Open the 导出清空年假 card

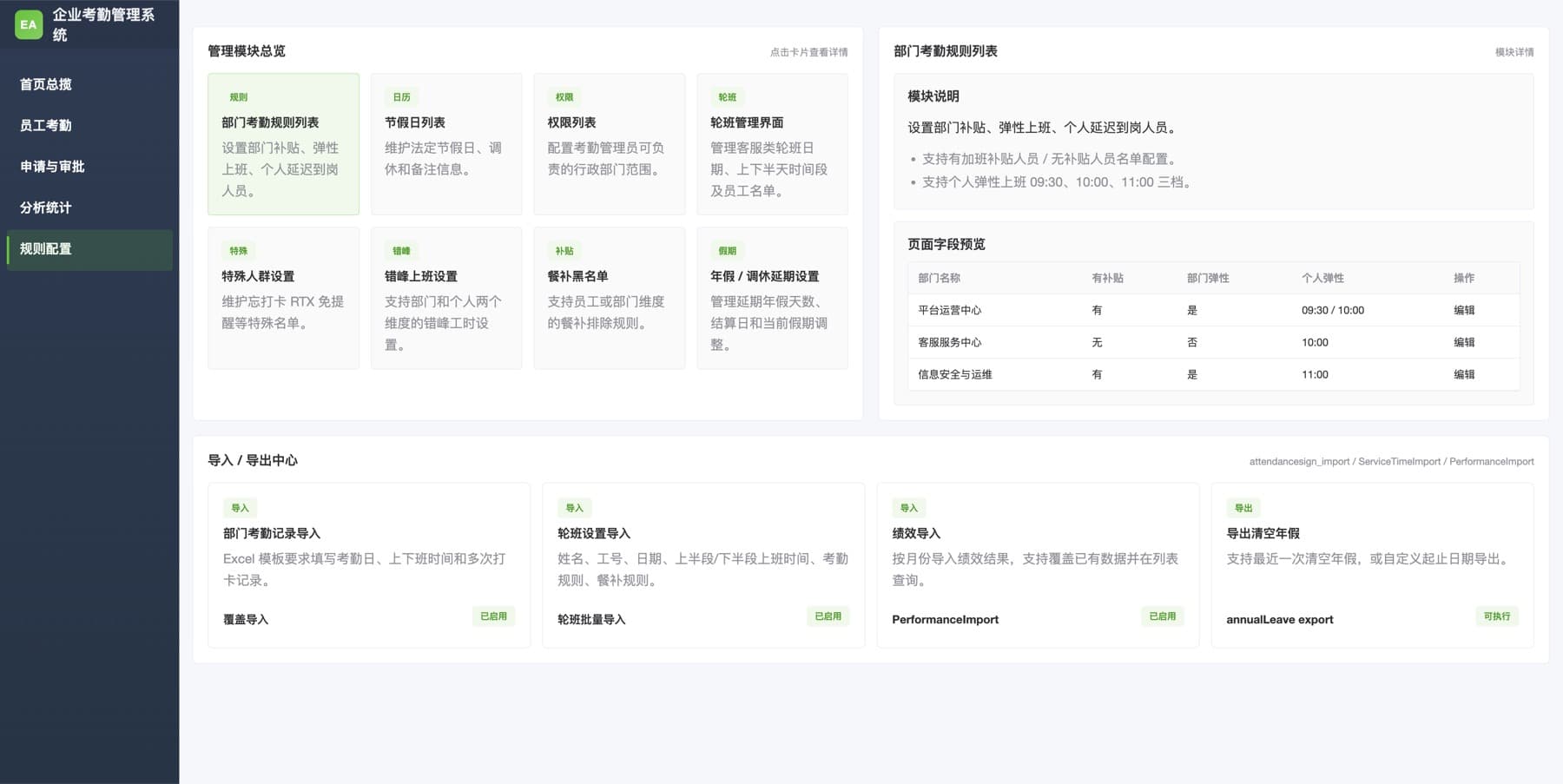coord(1372,565)
